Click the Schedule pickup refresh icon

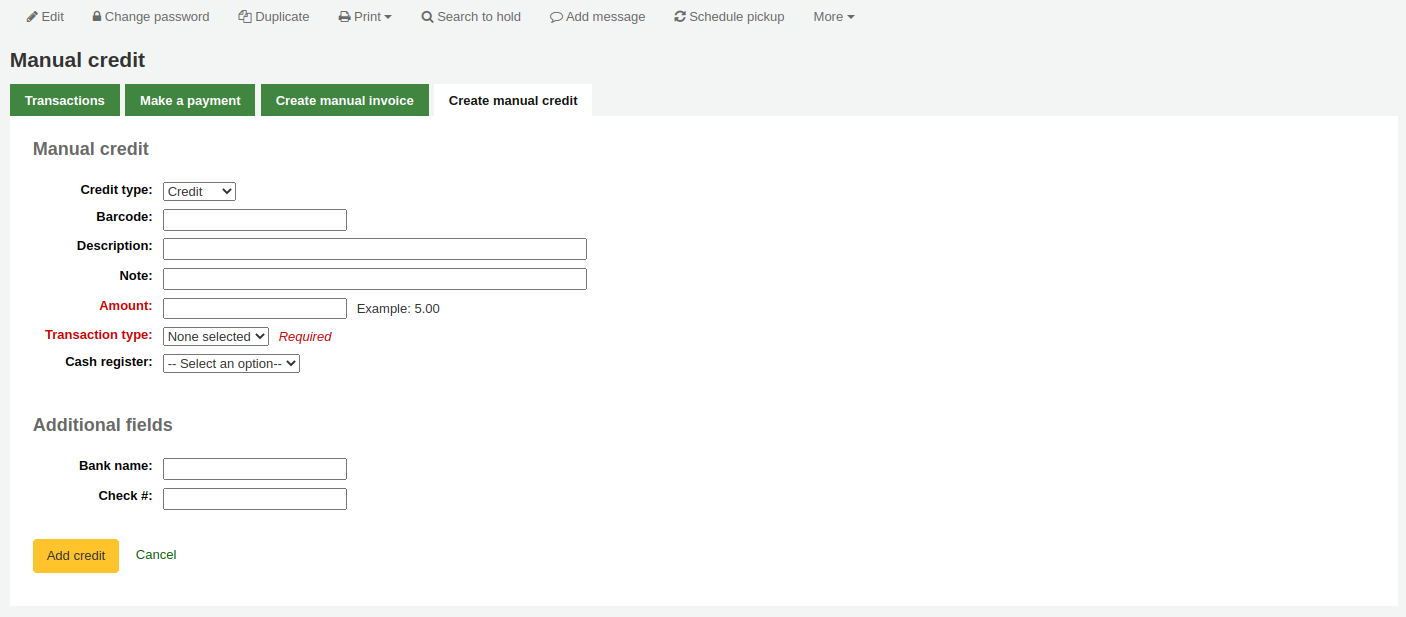pos(680,16)
